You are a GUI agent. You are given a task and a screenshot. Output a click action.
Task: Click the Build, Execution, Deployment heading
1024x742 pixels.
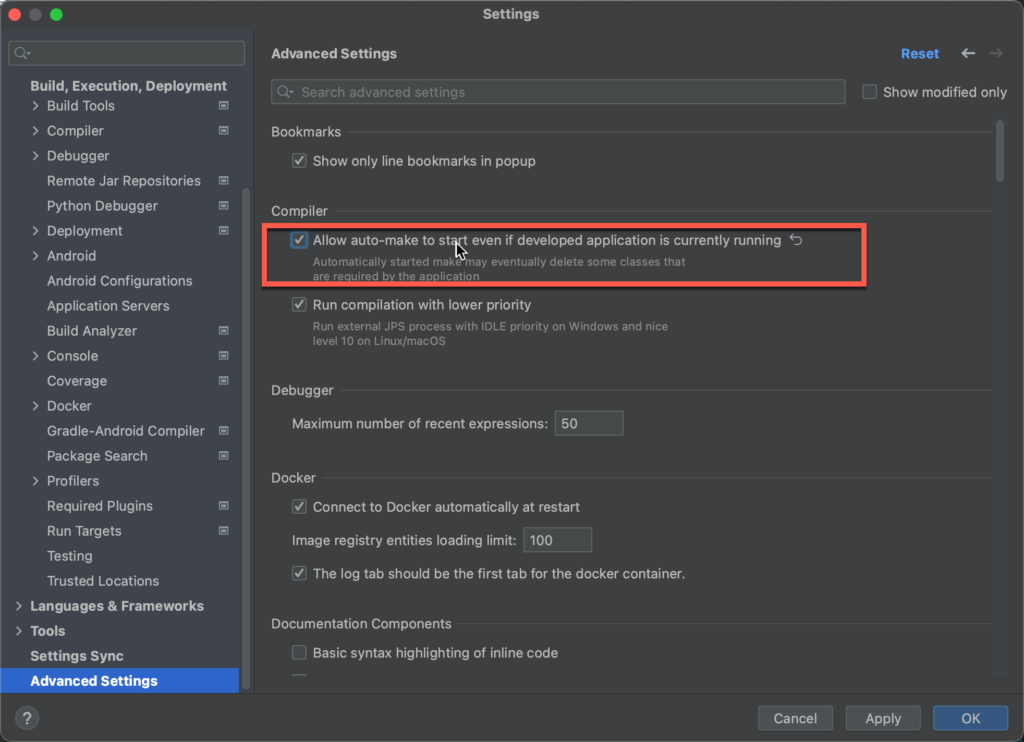click(x=129, y=86)
